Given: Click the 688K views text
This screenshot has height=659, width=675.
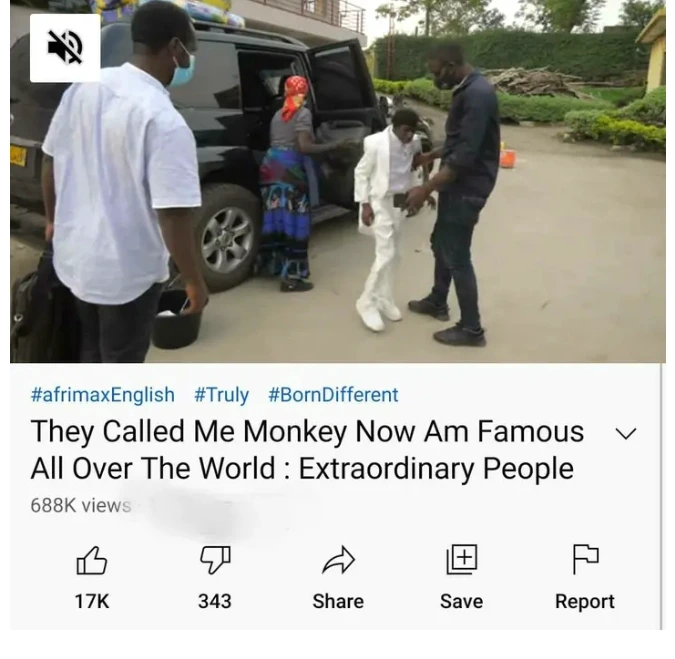Looking at the screenshot, I should pyautogui.click(x=81, y=505).
